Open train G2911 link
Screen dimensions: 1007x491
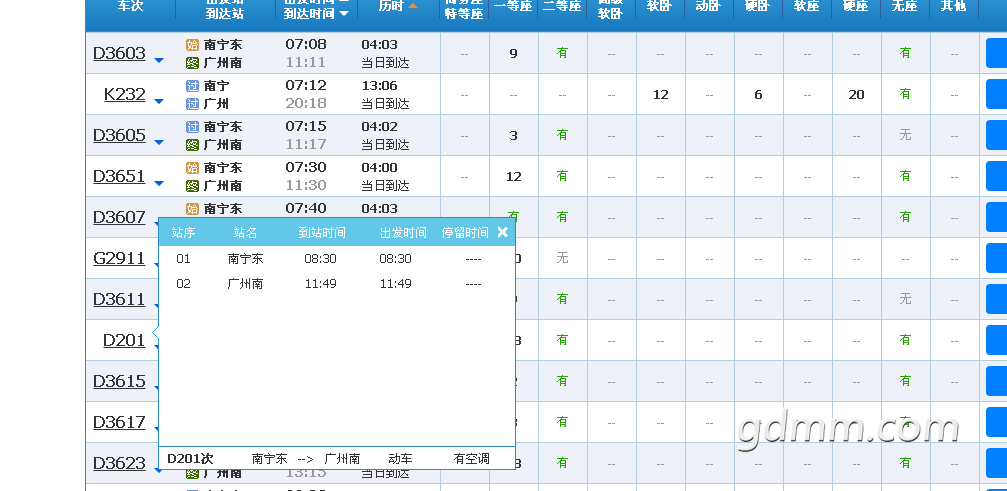[119, 259]
